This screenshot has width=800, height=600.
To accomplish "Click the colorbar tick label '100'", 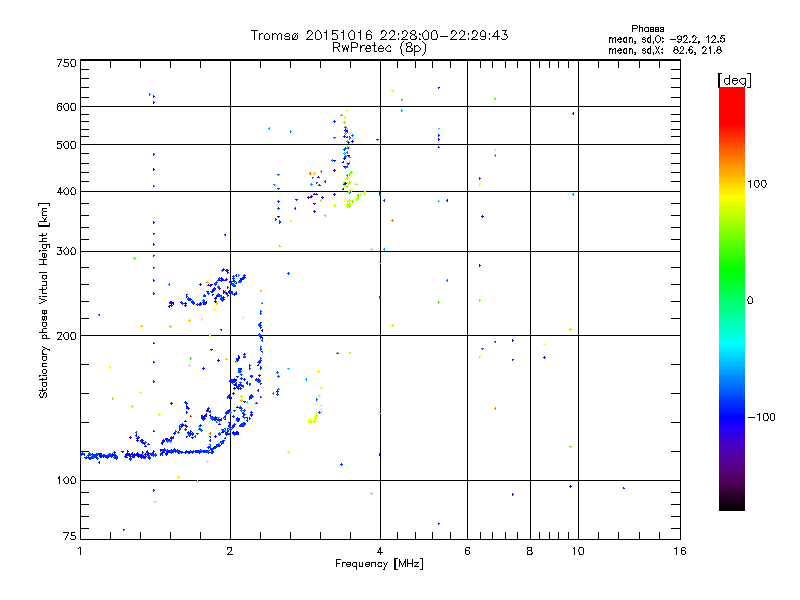I will [757, 184].
